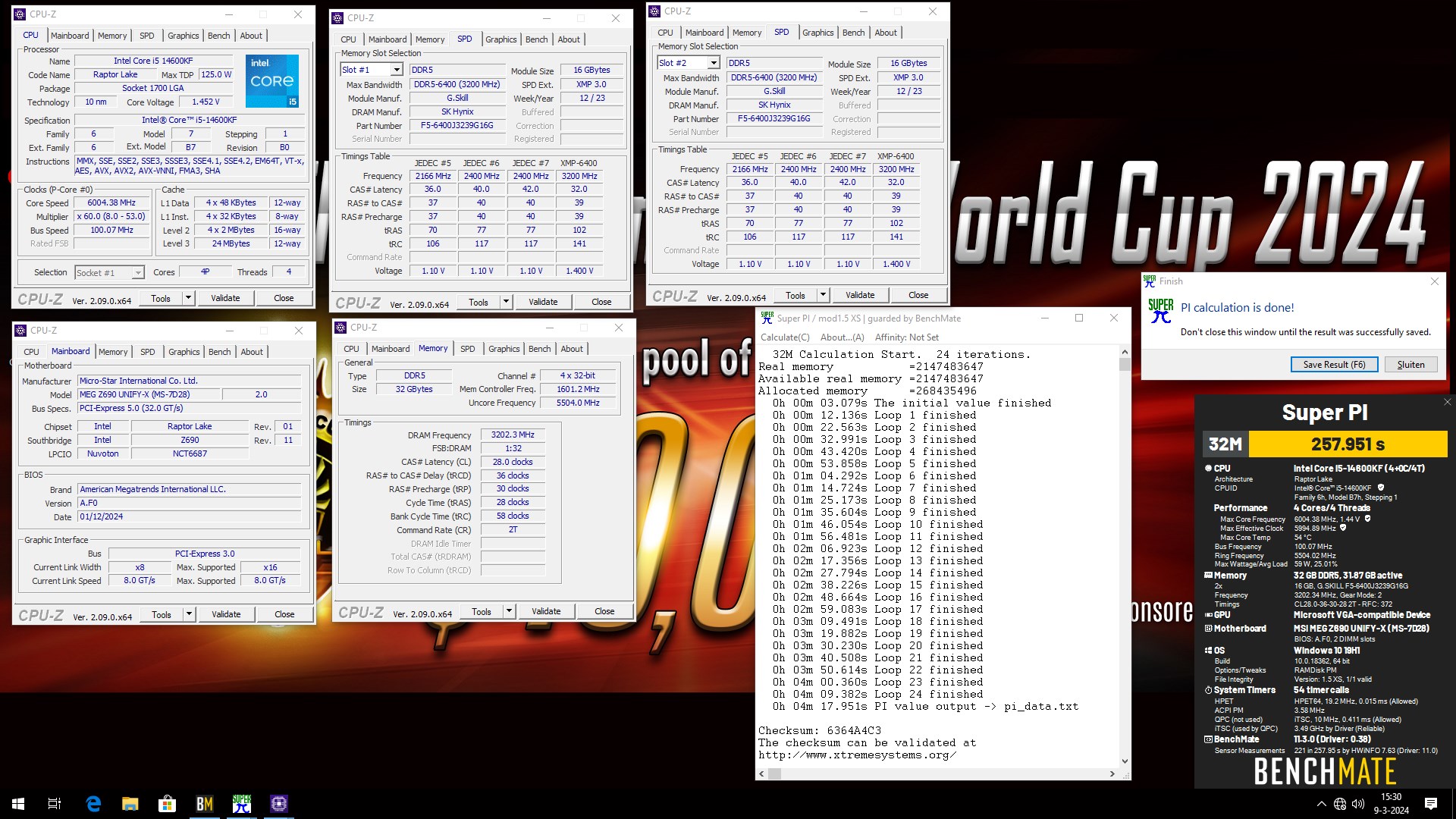
Task: Click title icon of CPU-Z Slot #2 window
Action: [655, 11]
